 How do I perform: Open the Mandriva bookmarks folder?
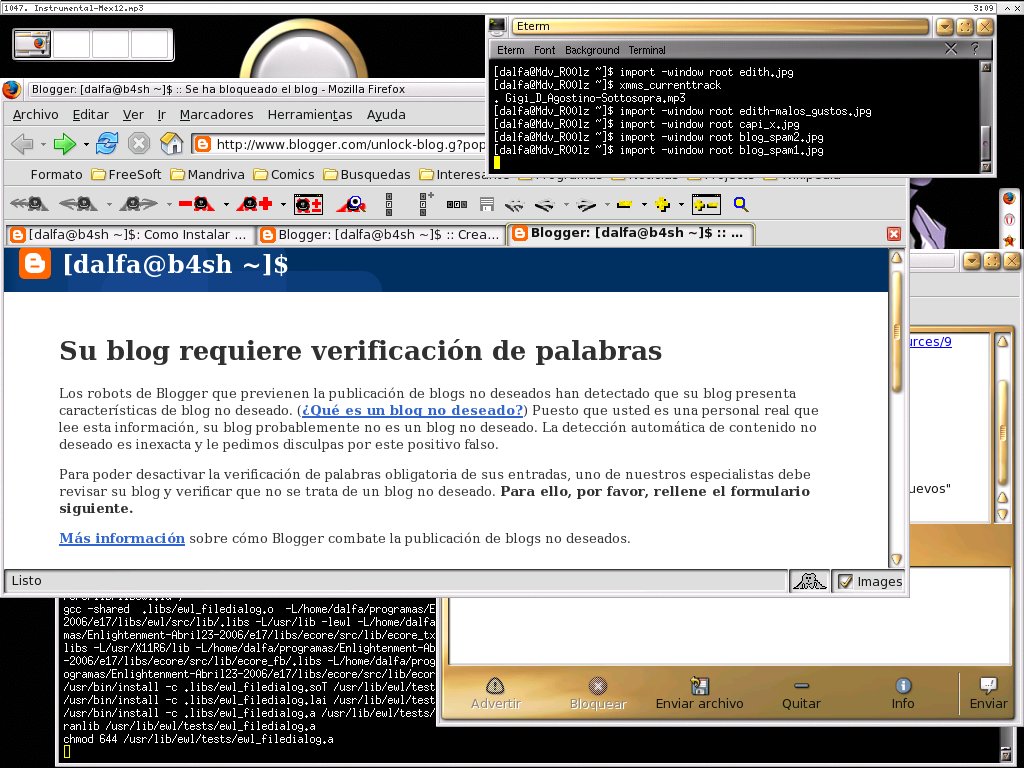point(207,174)
